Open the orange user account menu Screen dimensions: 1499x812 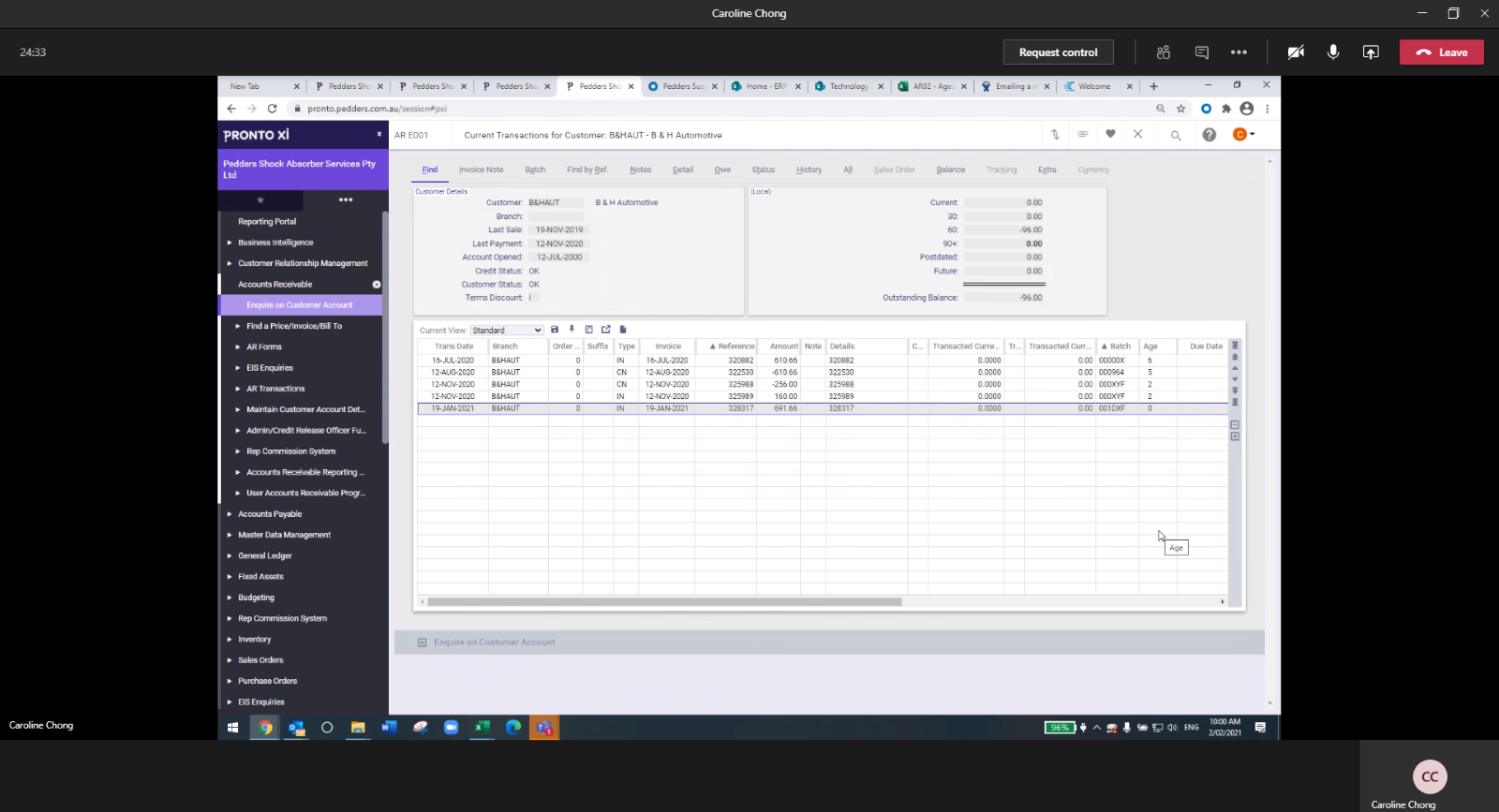coord(1242,135)
